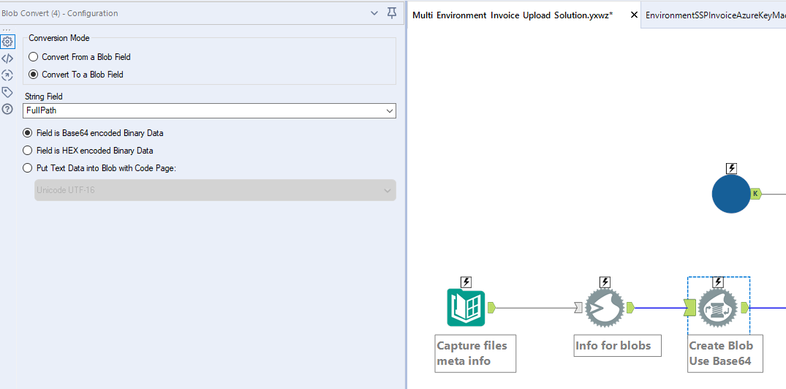Close the Multi Environment Invoice Upload tab

point(634,15)
